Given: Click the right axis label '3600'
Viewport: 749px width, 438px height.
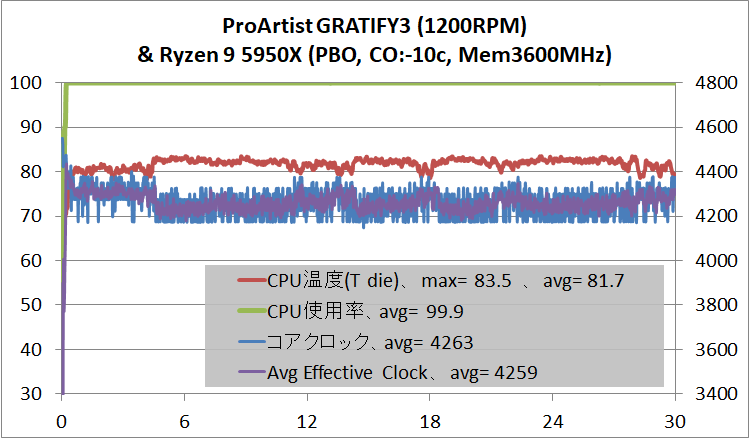Looking at the screenshot, I should point(716,350).
